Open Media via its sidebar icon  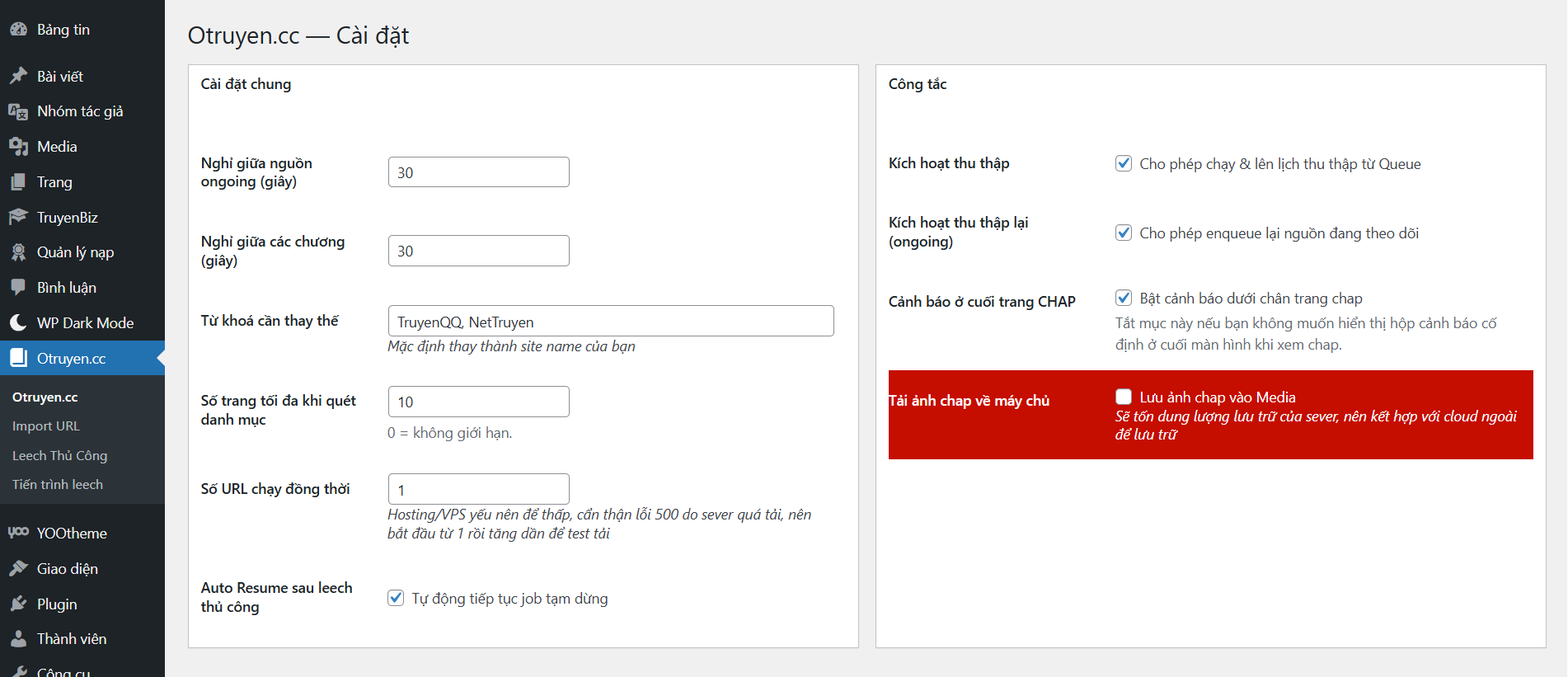[18, 147]
